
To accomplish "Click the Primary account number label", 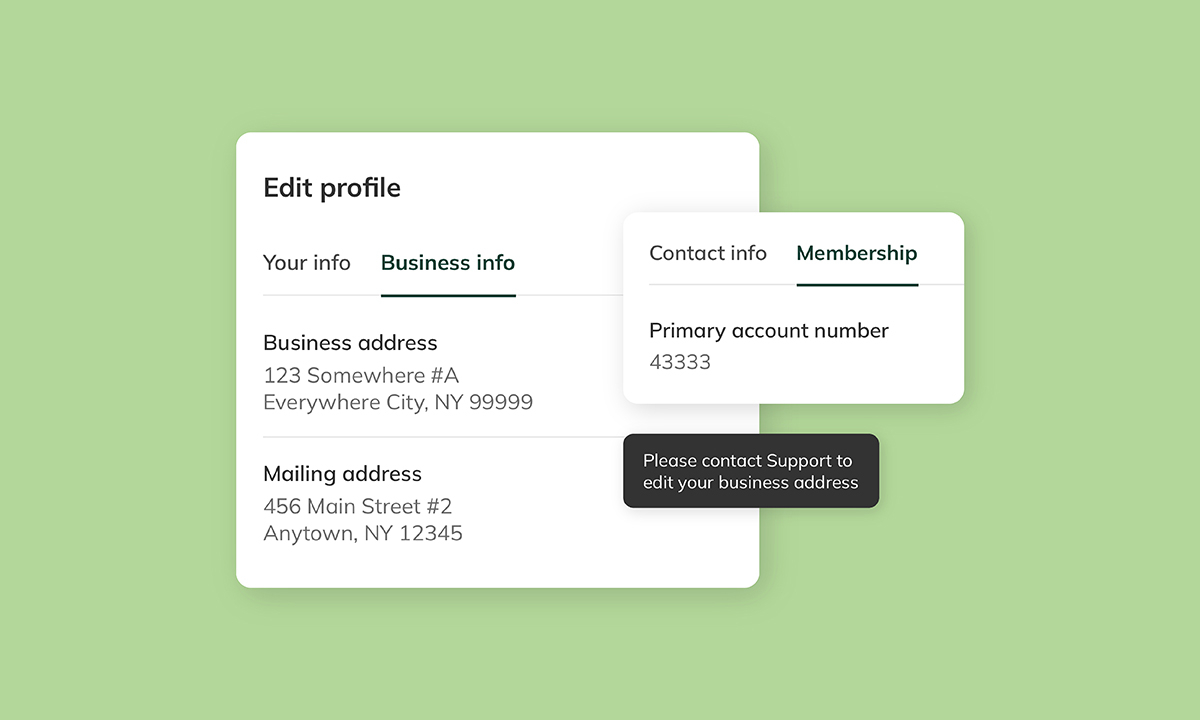I will (x=769, y=330).
